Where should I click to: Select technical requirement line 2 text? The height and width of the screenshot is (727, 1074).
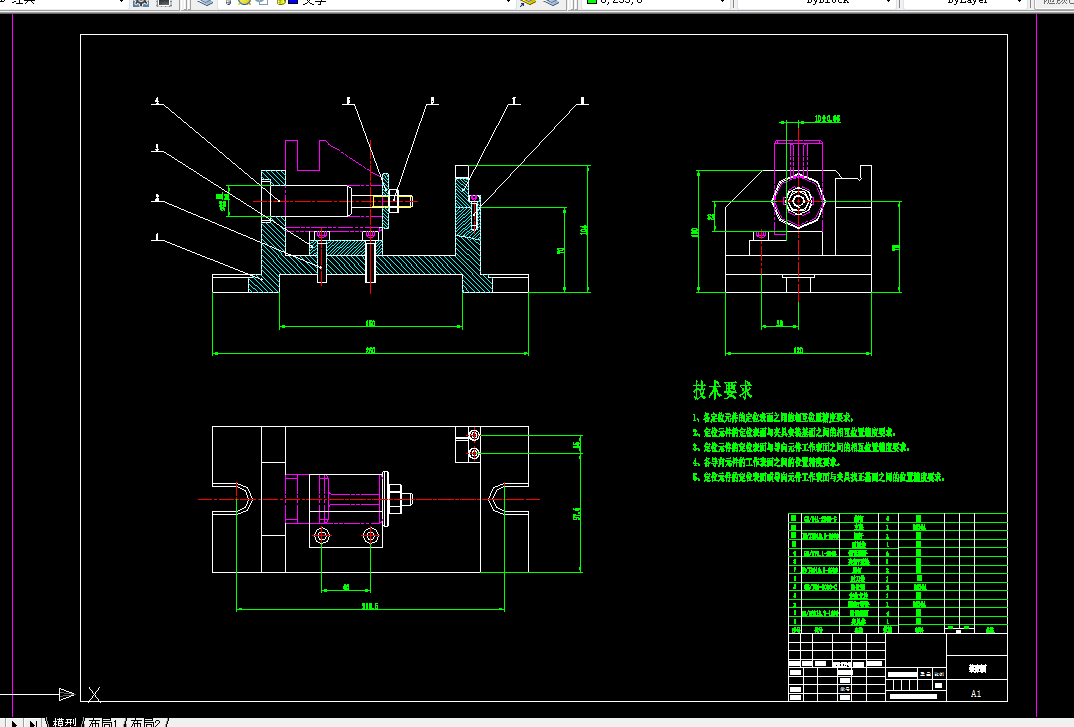point(794,432)
